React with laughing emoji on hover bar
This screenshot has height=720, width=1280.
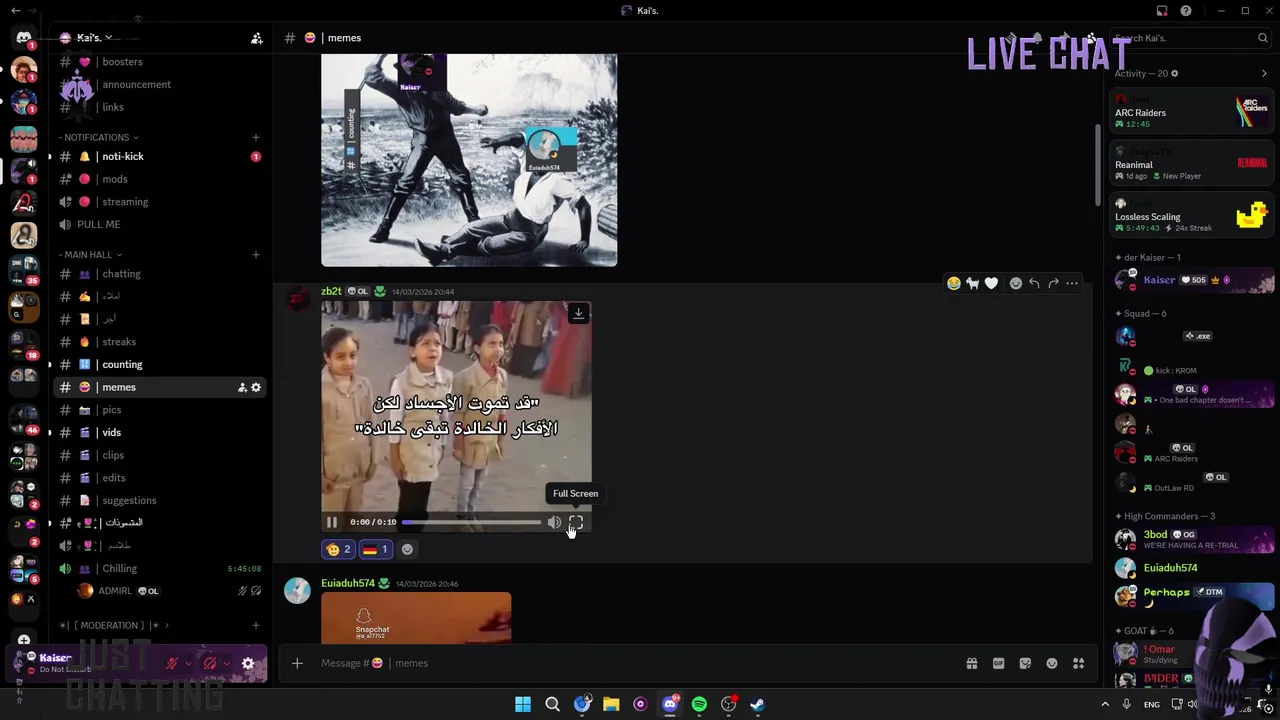coord(954,283)
